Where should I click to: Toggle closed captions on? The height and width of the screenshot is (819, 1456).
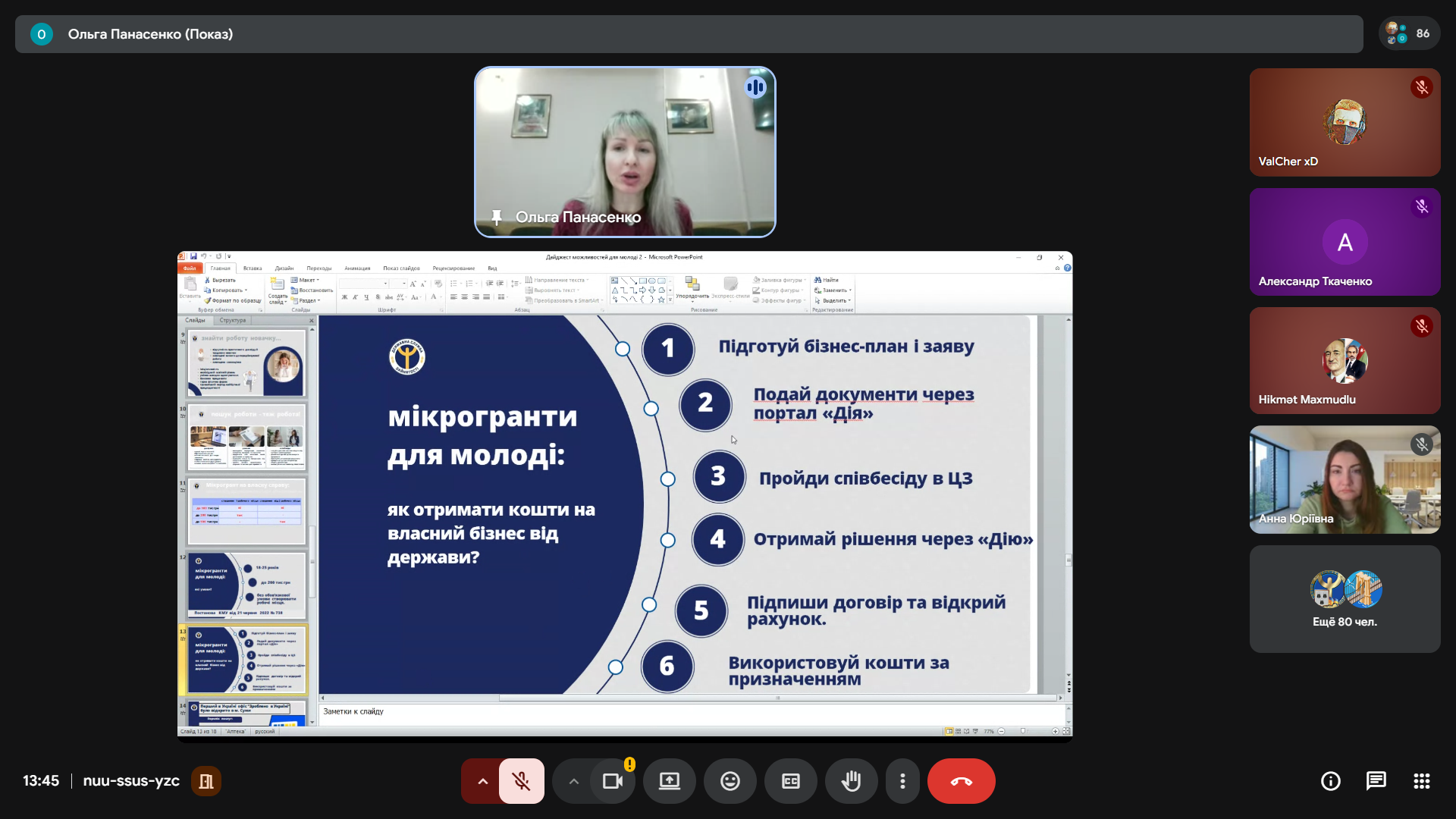pyautogui.click(x=790, y=781)
